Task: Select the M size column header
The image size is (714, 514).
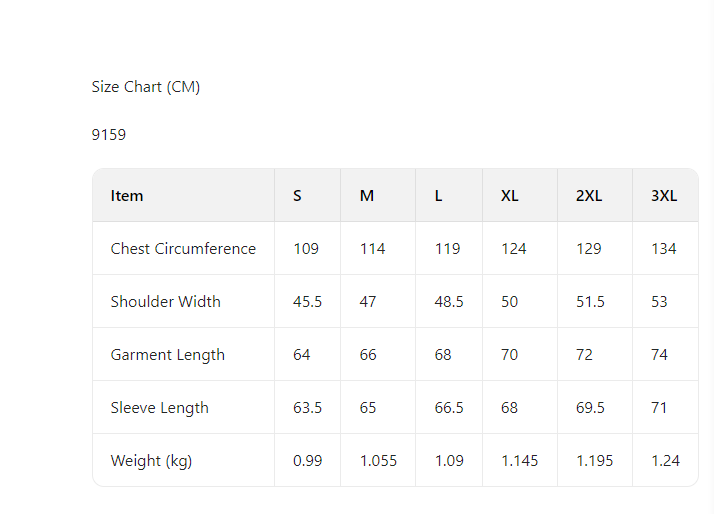Action: tap(367, 196)
